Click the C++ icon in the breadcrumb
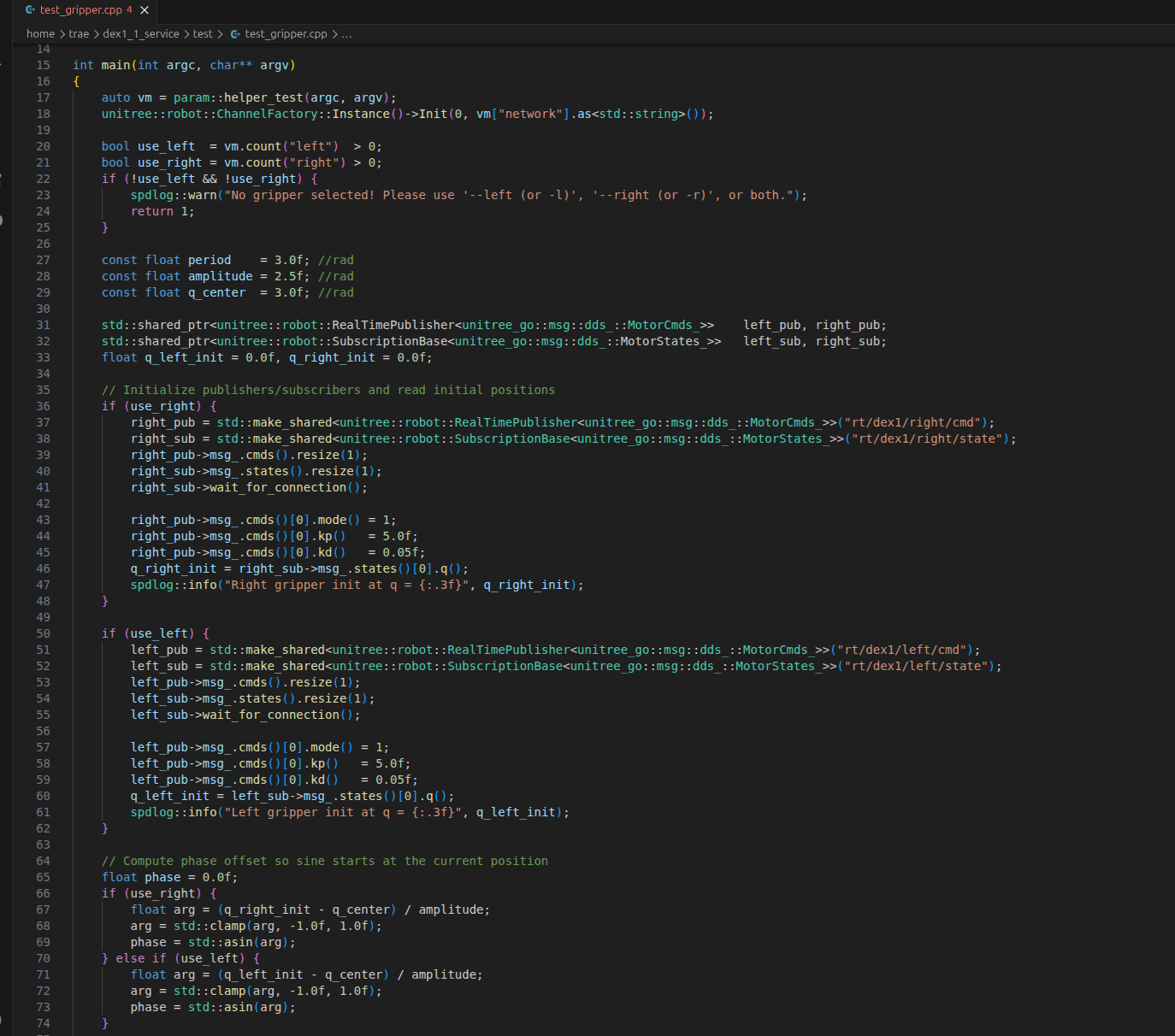This screenshot has width=1175, height=1036. pos(235,34)
